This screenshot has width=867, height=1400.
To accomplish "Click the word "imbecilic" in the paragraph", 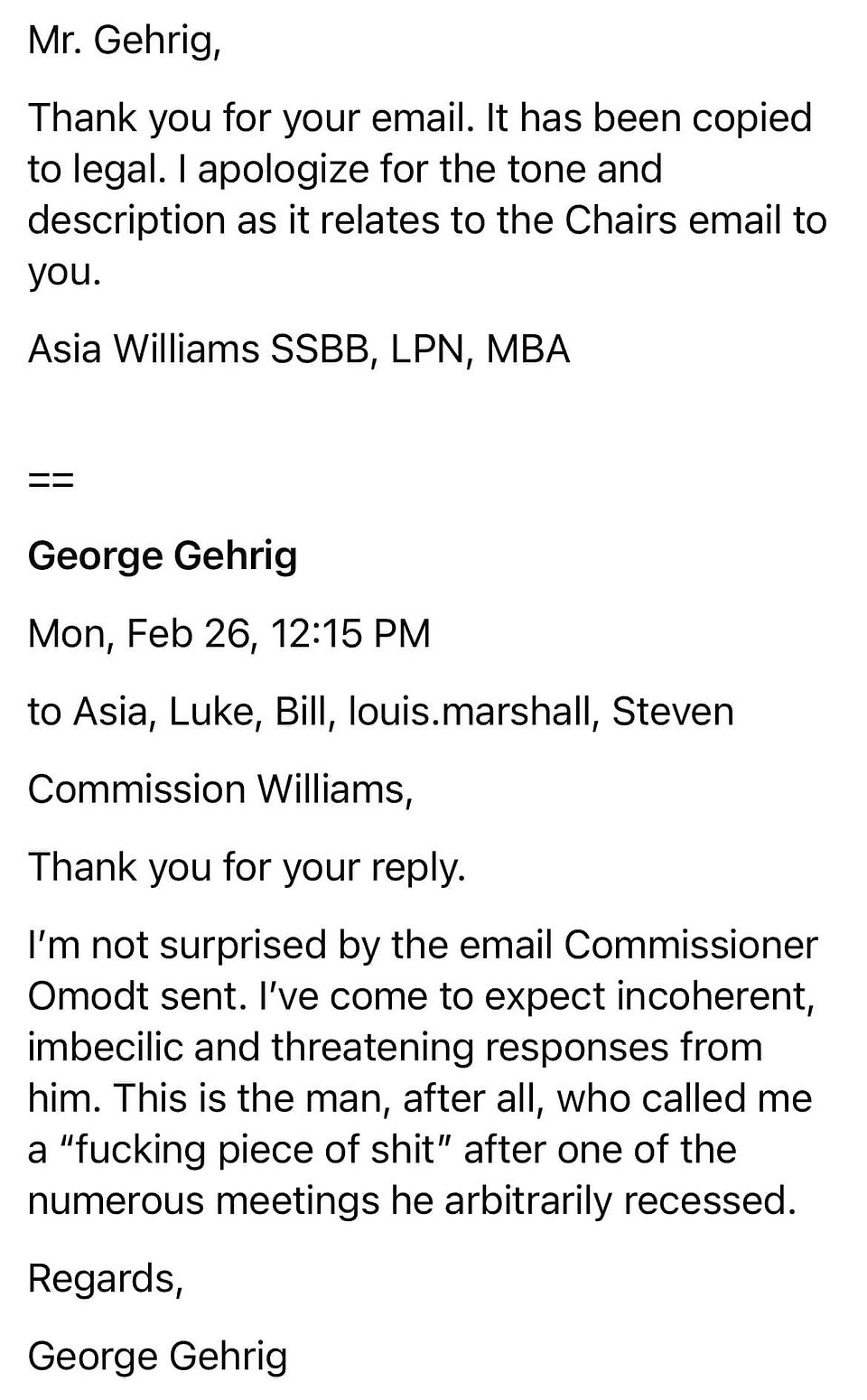I will point(105,1047).
